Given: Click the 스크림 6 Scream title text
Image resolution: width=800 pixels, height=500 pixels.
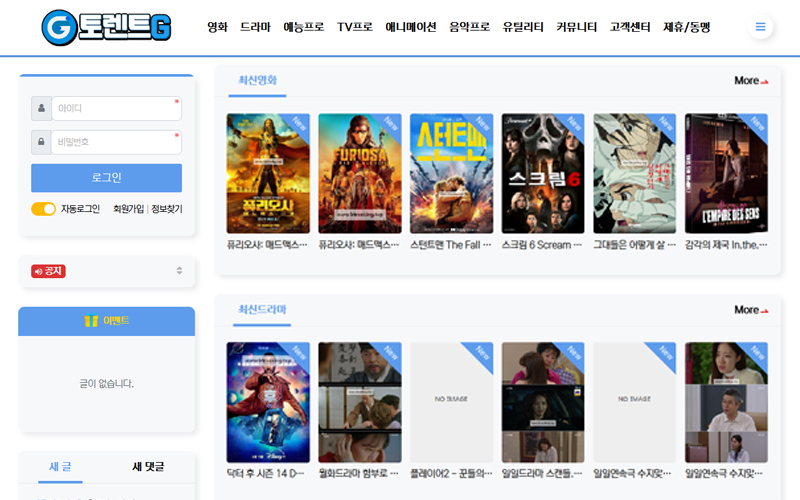Looking at the screenshot, I should pos(542,245).
